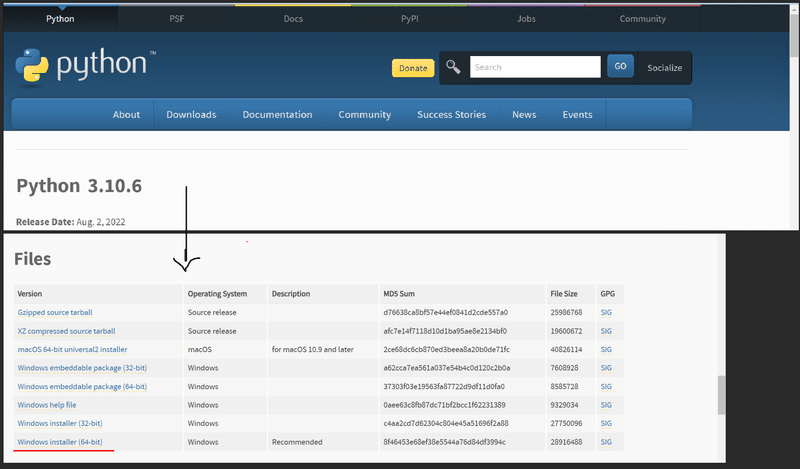The height and width of the screenshot is (469, 800).
Task: Open SIG link for Windows installer (64-bit)
Action: (606, 442)
